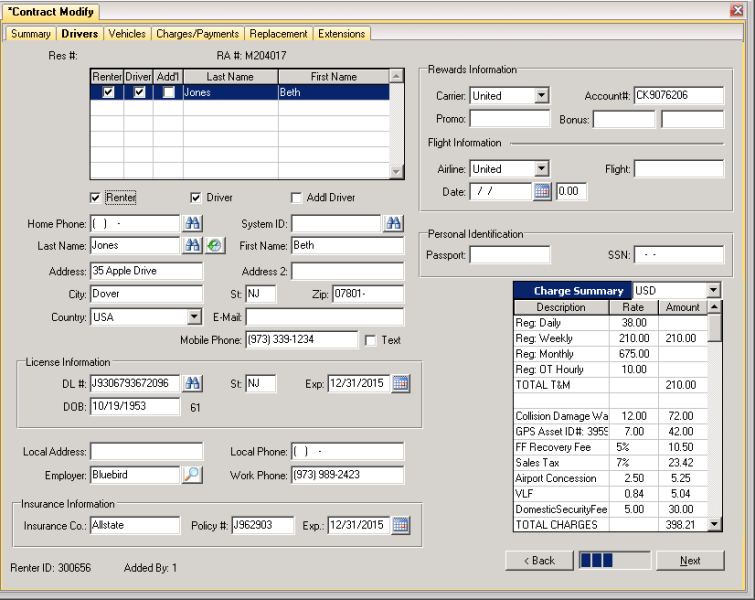This screenshot has height=600, width=755.
Task: Open calendar picker for license Exp date
Action: click(x=401, y=384)
